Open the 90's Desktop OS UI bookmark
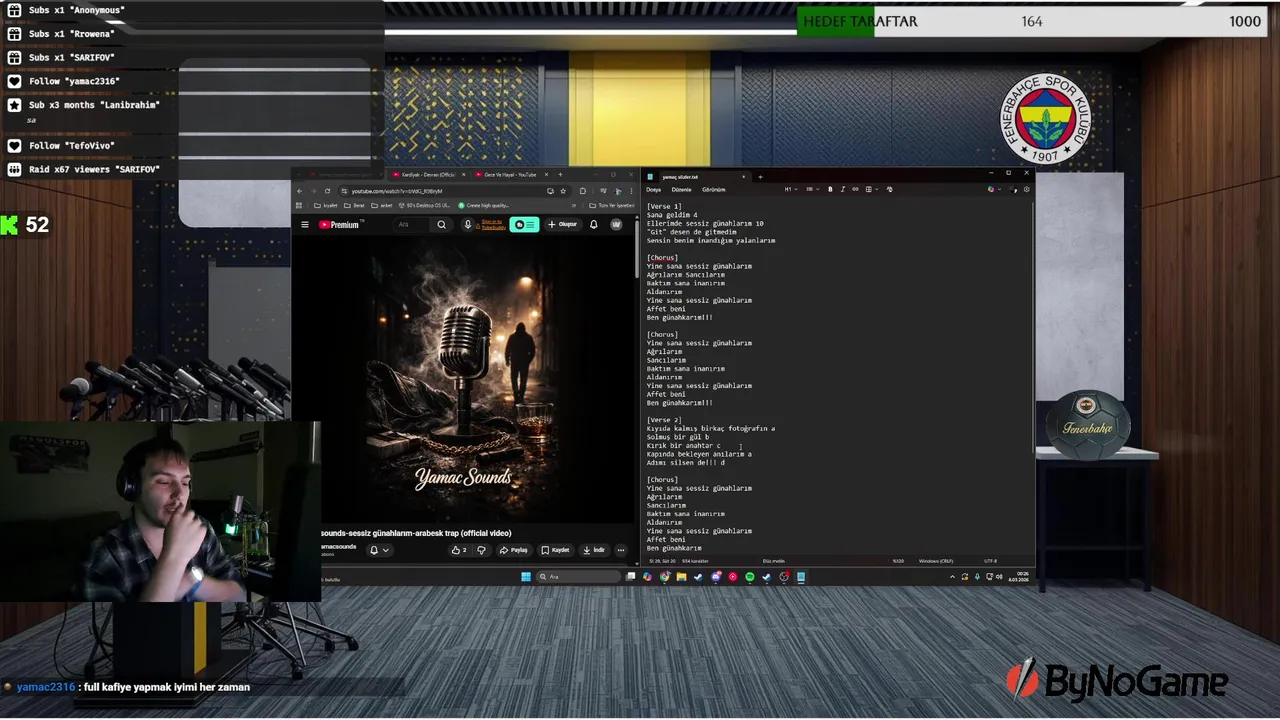The image size is (1280, 720). point(425,205)
